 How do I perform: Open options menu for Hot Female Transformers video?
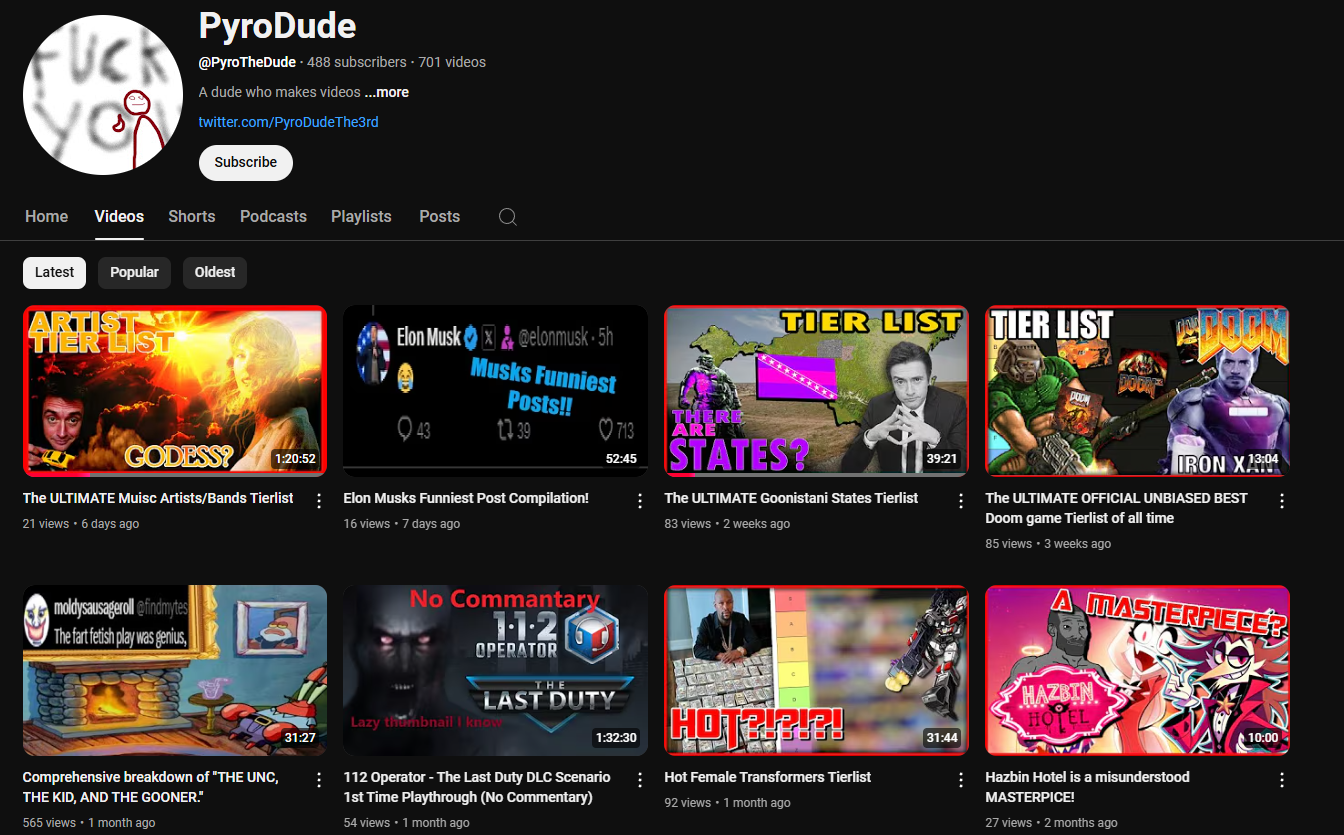961,779
